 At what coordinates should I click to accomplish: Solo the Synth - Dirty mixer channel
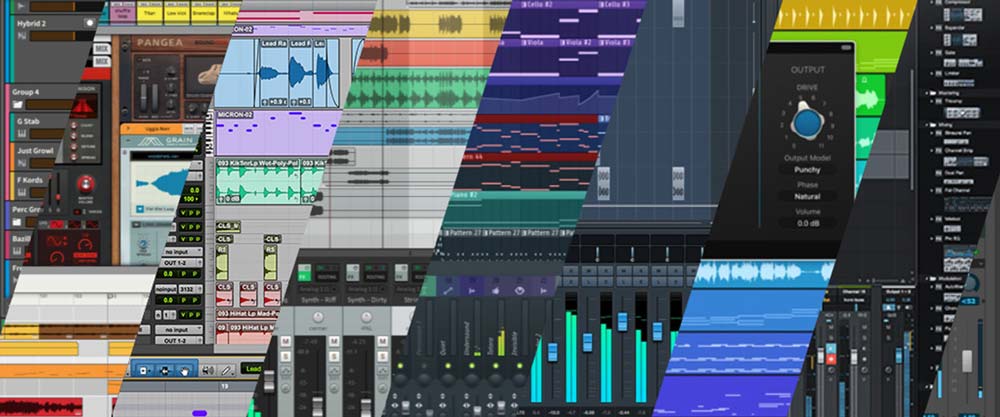(x=383, y=355)
